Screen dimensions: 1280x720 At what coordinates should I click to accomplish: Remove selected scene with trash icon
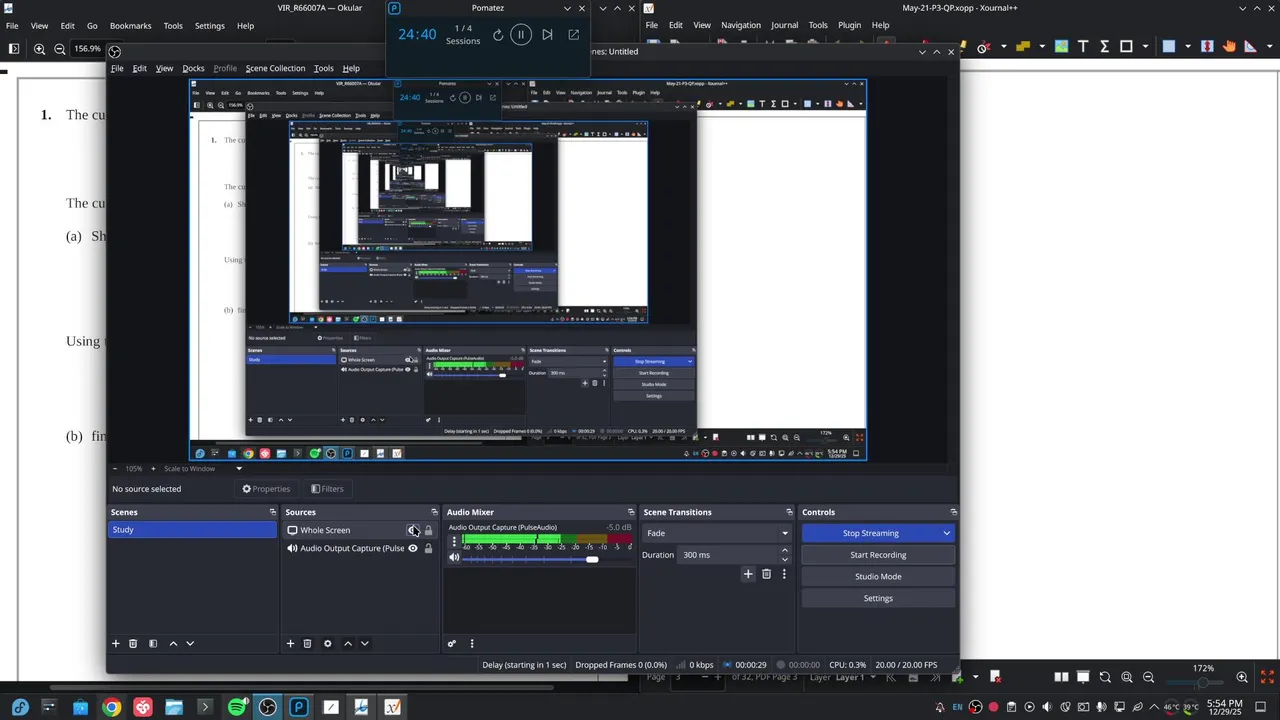[x=133, y=644]
